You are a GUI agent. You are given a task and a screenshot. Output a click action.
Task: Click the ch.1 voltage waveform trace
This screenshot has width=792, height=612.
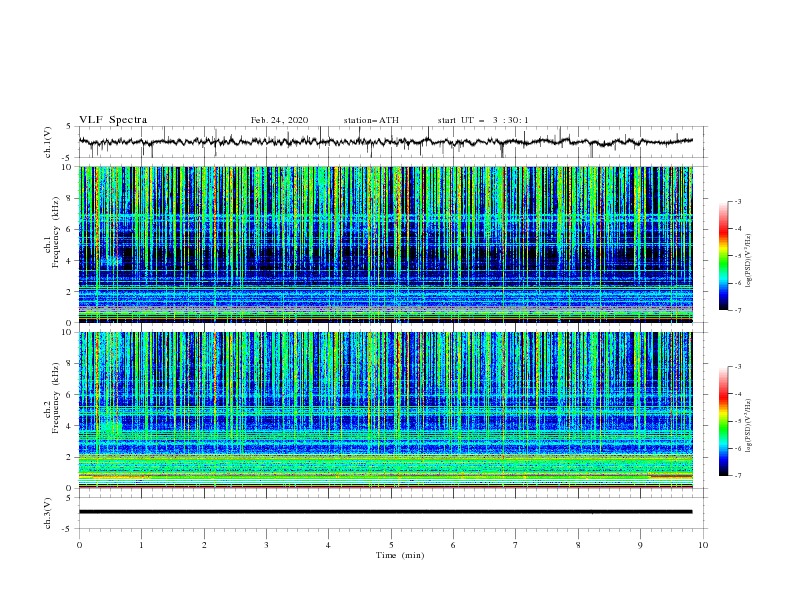coord(385,142)
